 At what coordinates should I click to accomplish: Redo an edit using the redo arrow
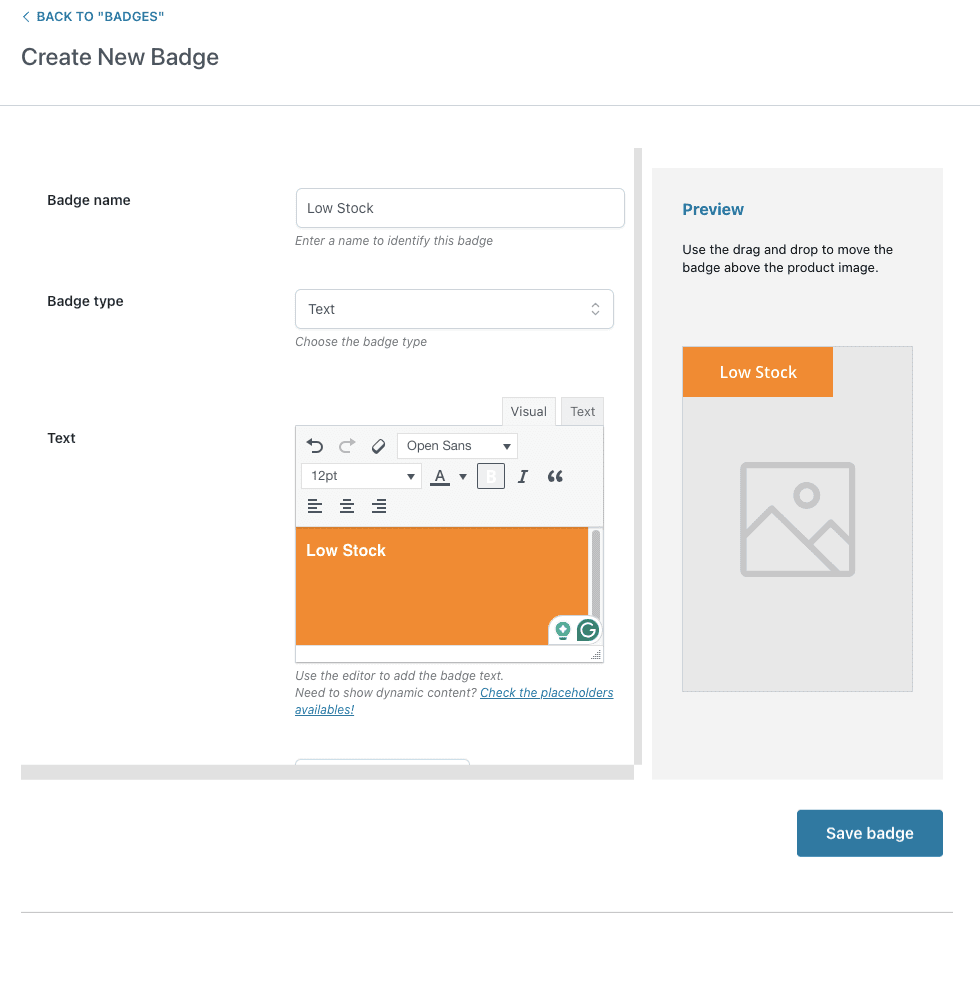[347, 445]
